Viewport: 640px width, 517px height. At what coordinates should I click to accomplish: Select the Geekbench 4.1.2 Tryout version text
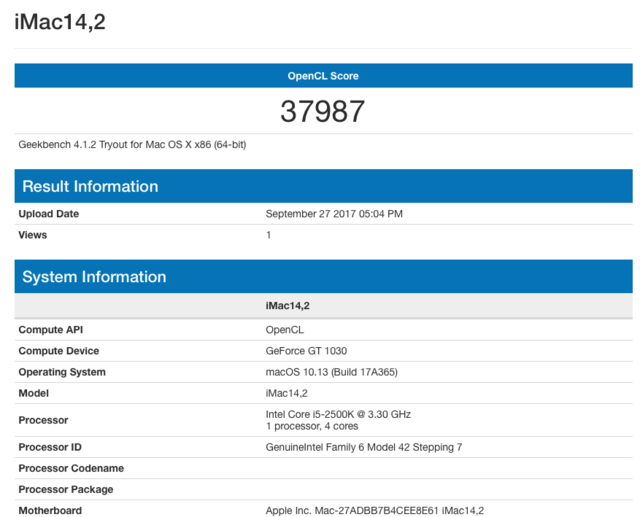coord(132,145)
